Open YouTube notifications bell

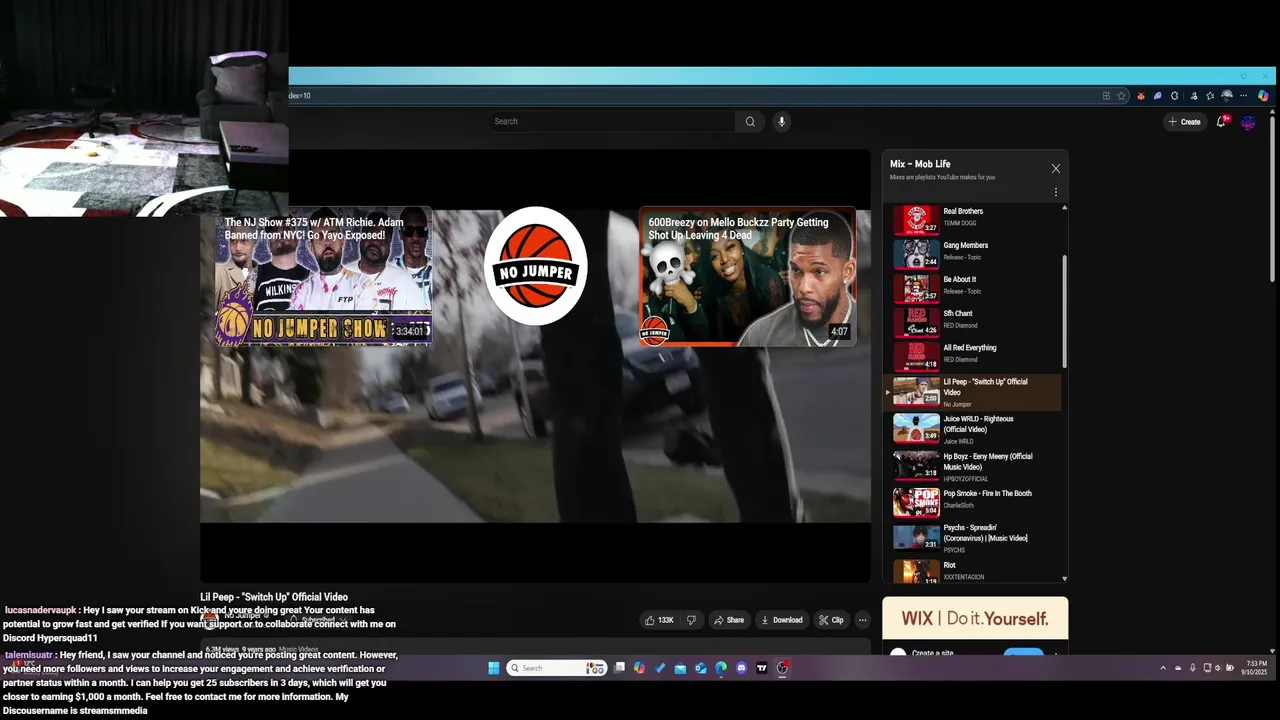coord(1221,121)
